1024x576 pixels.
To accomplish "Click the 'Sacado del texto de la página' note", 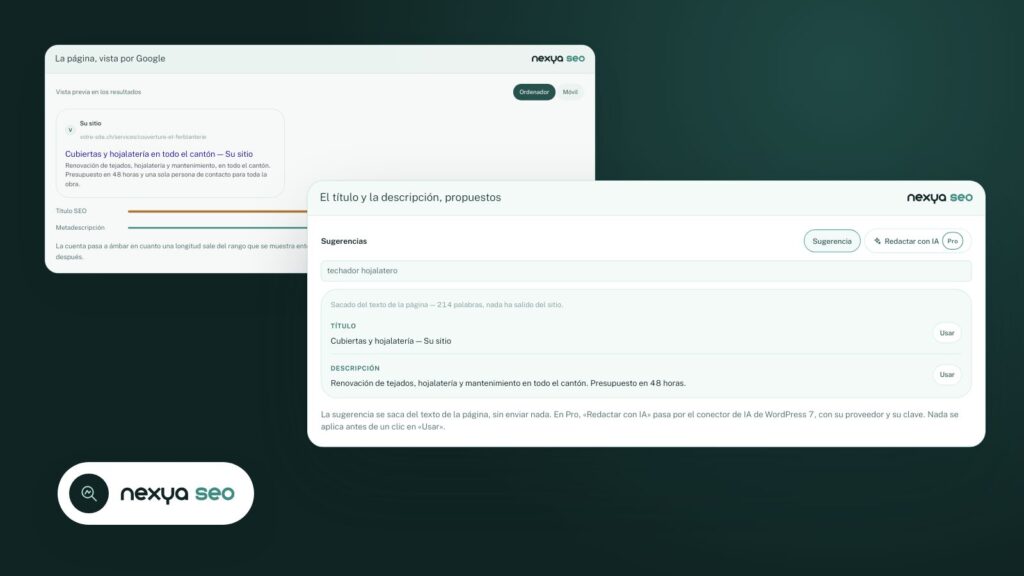I will (x=447, y=304).
